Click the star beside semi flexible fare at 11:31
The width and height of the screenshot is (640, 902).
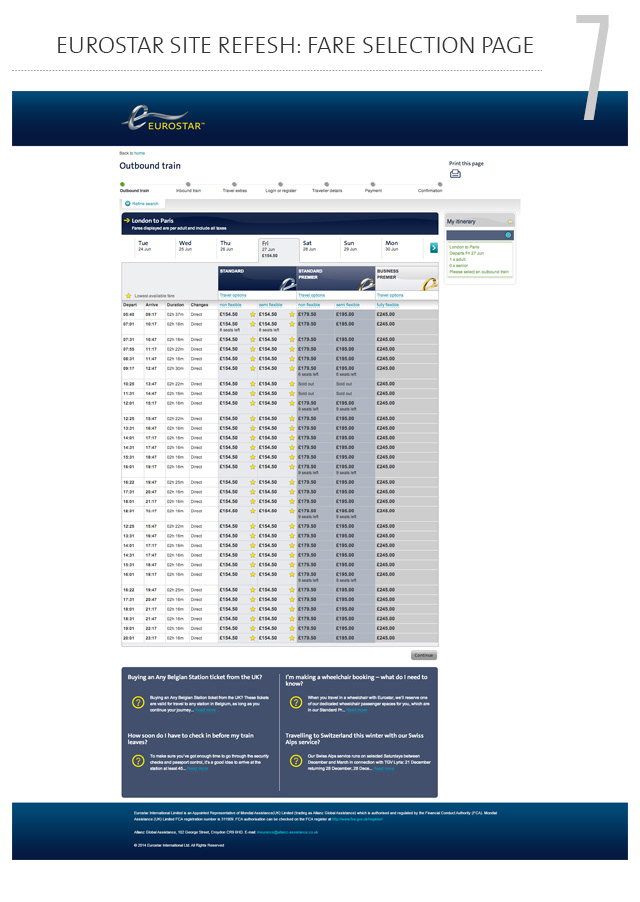click(x=292, y=394)
